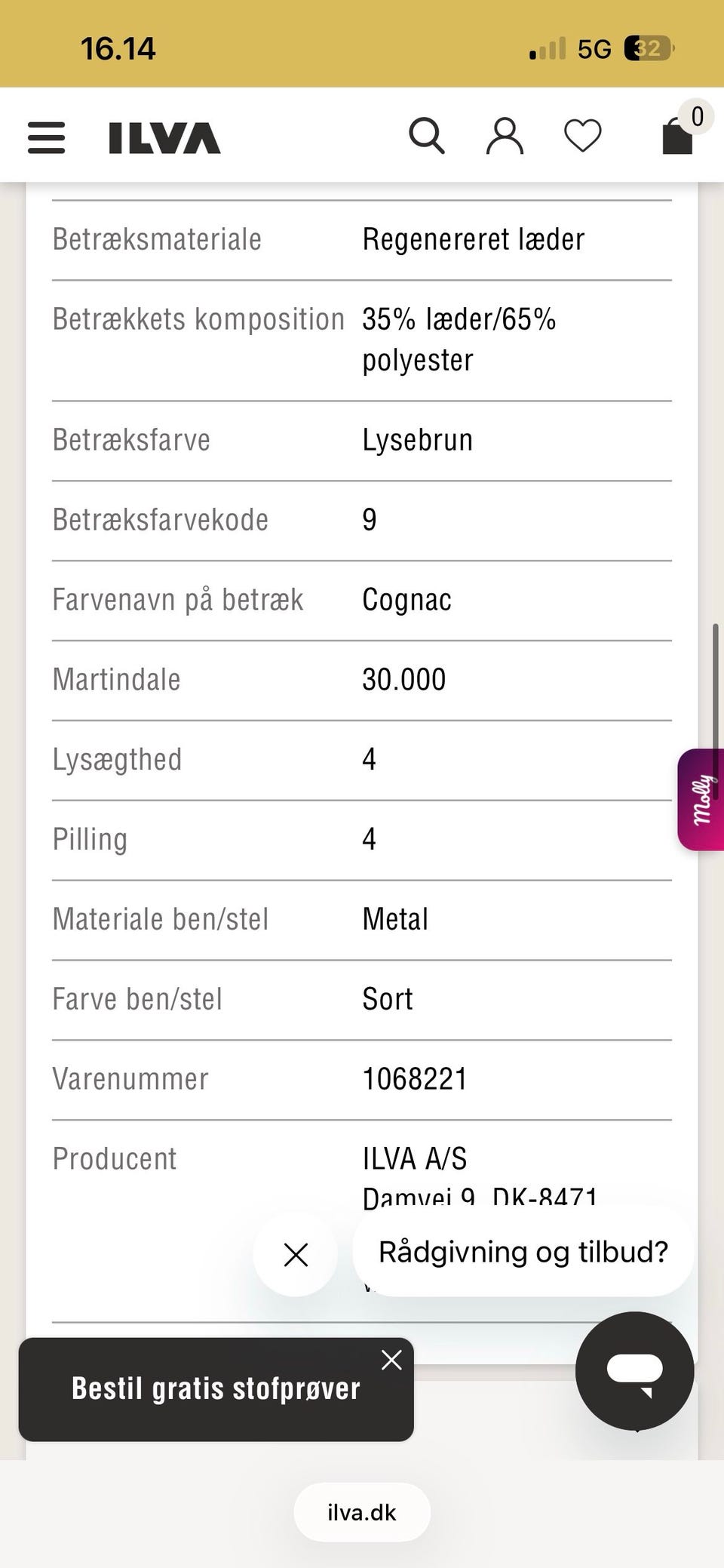This screenshot has height=1568, width=724.
Task: Tap the ilva.dk address pill
Action: tap(362, 1512)
